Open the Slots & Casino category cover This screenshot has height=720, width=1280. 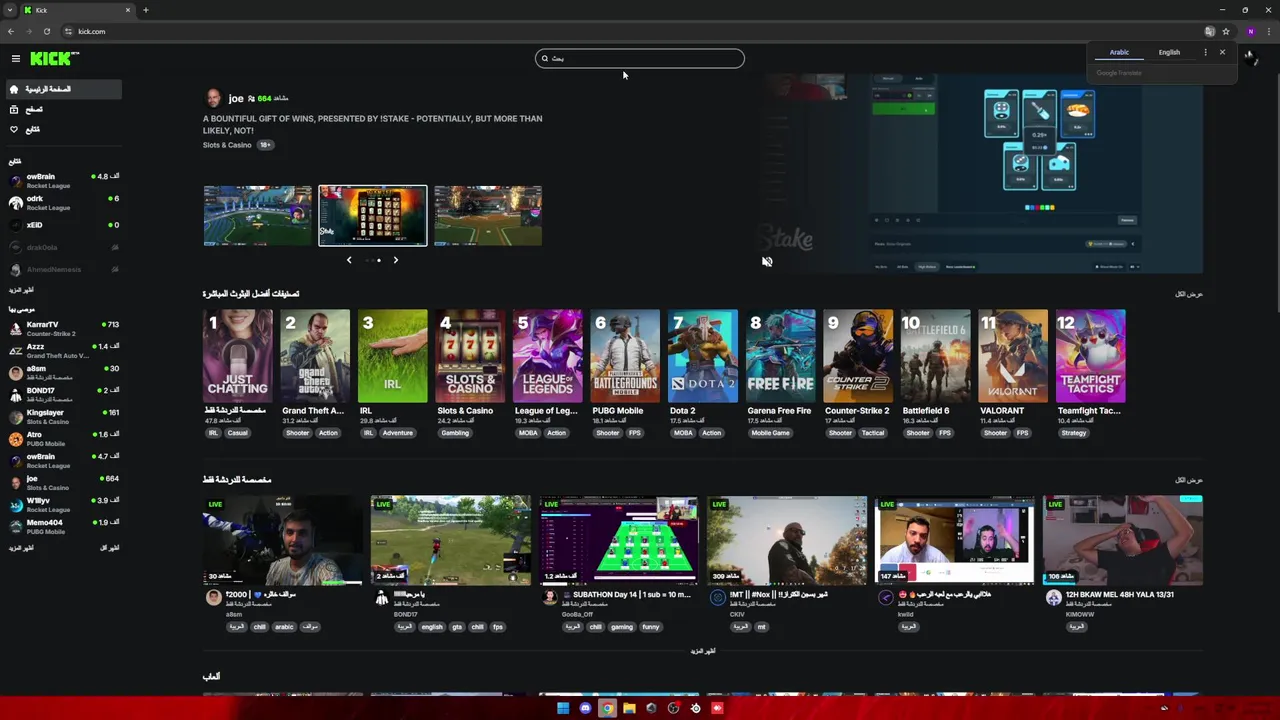[x=470, y=356]
